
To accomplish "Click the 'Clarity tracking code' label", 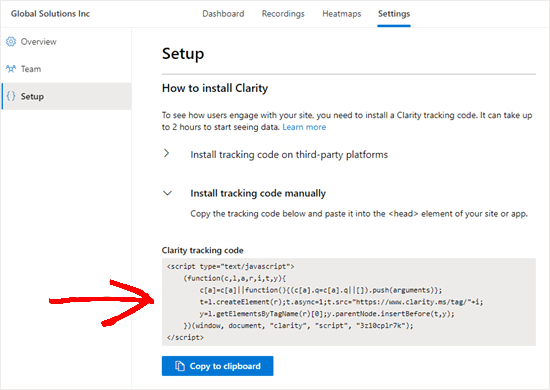I will pyautogui.click(x=203, y=250).
